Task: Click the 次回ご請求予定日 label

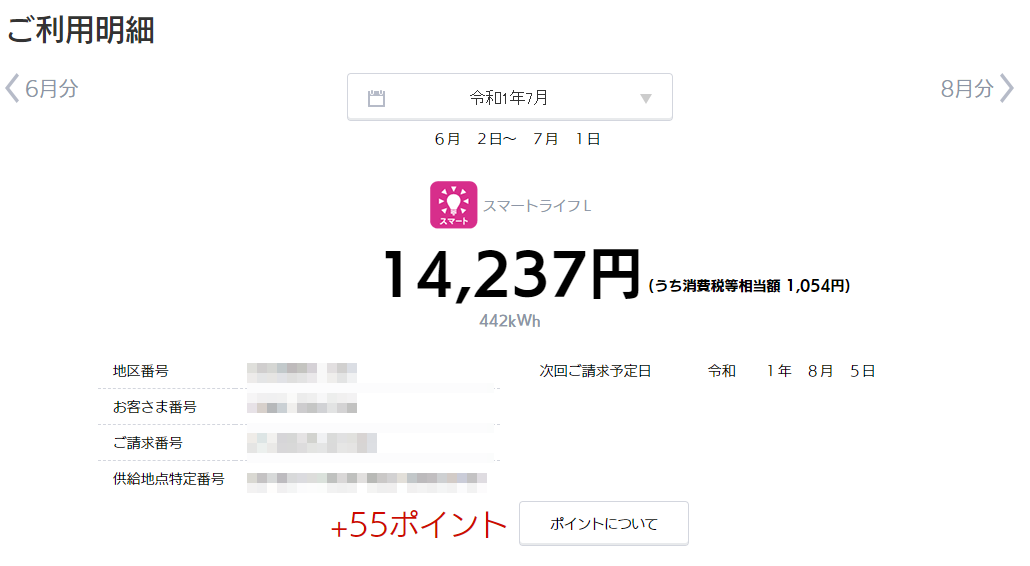Action: tap(595, 371)
